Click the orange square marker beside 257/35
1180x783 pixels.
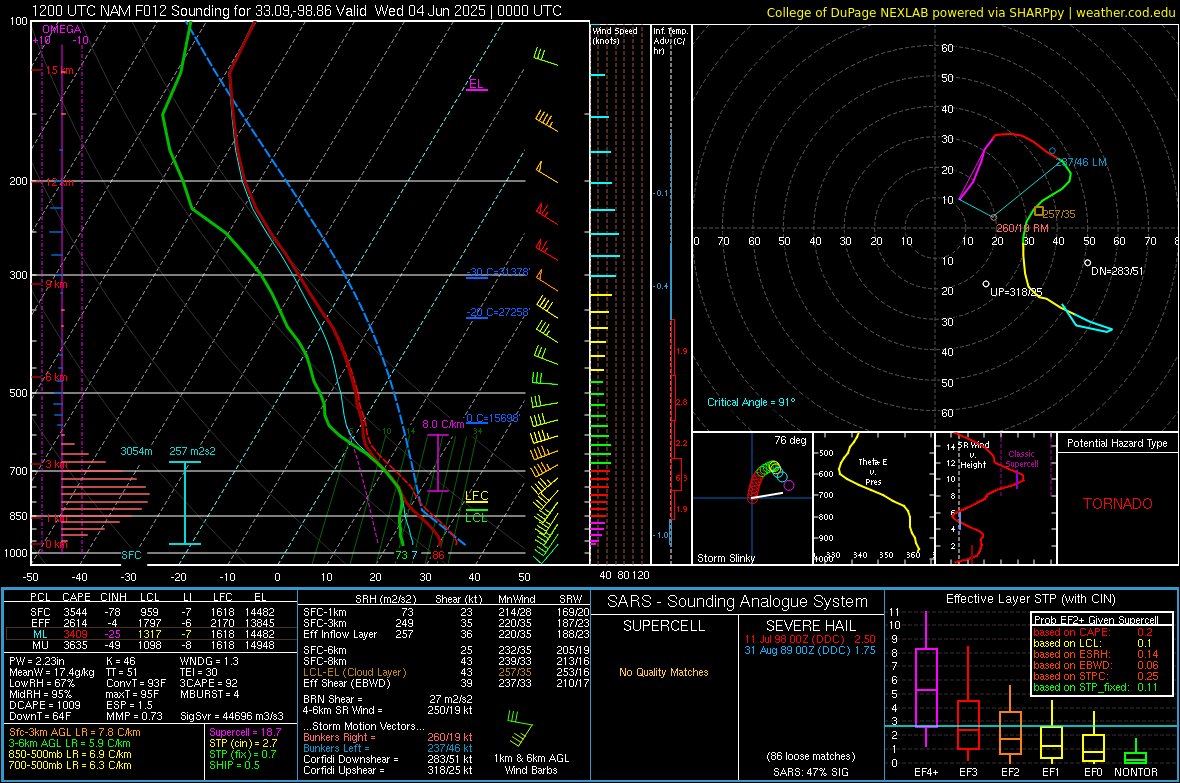(1039, 212)
